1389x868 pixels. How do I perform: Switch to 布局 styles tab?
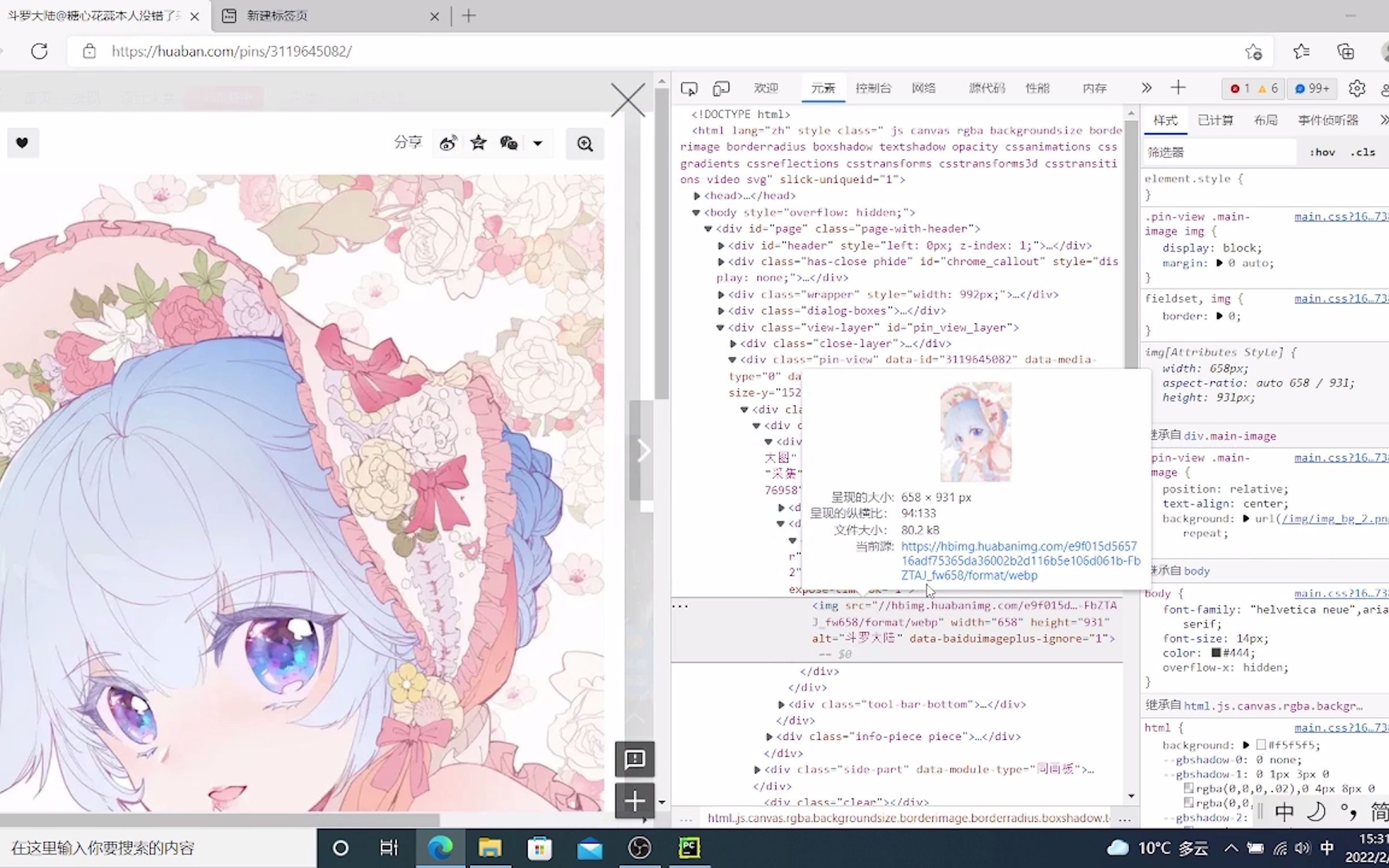tap(1266, 120)
